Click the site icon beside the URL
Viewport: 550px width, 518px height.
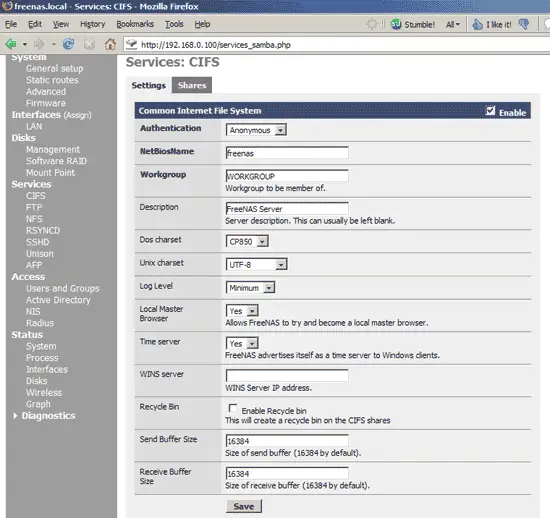point(132,45)
